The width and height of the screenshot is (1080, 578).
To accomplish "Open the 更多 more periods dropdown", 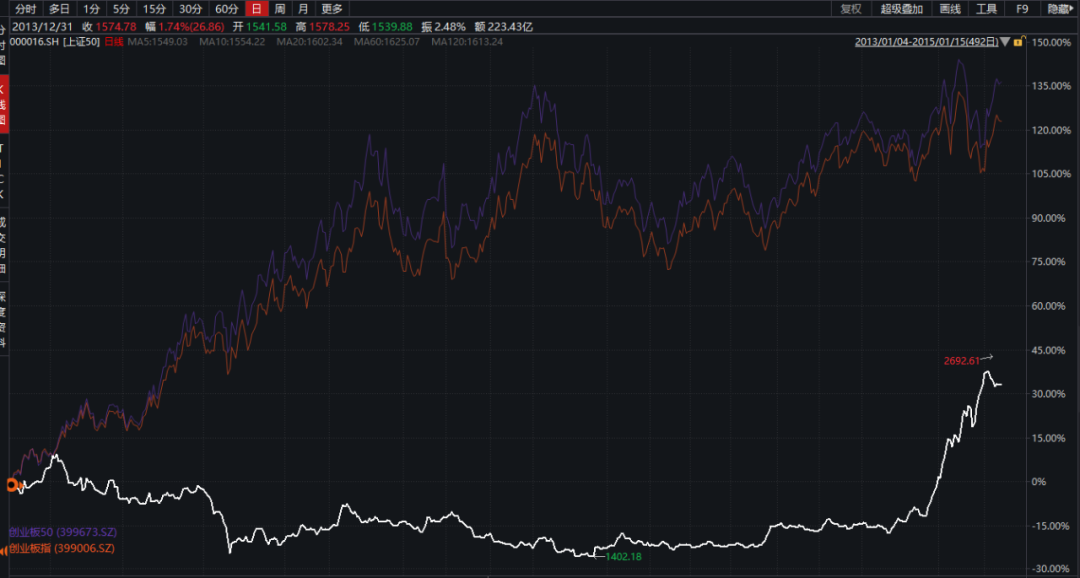I will point(332,9).
